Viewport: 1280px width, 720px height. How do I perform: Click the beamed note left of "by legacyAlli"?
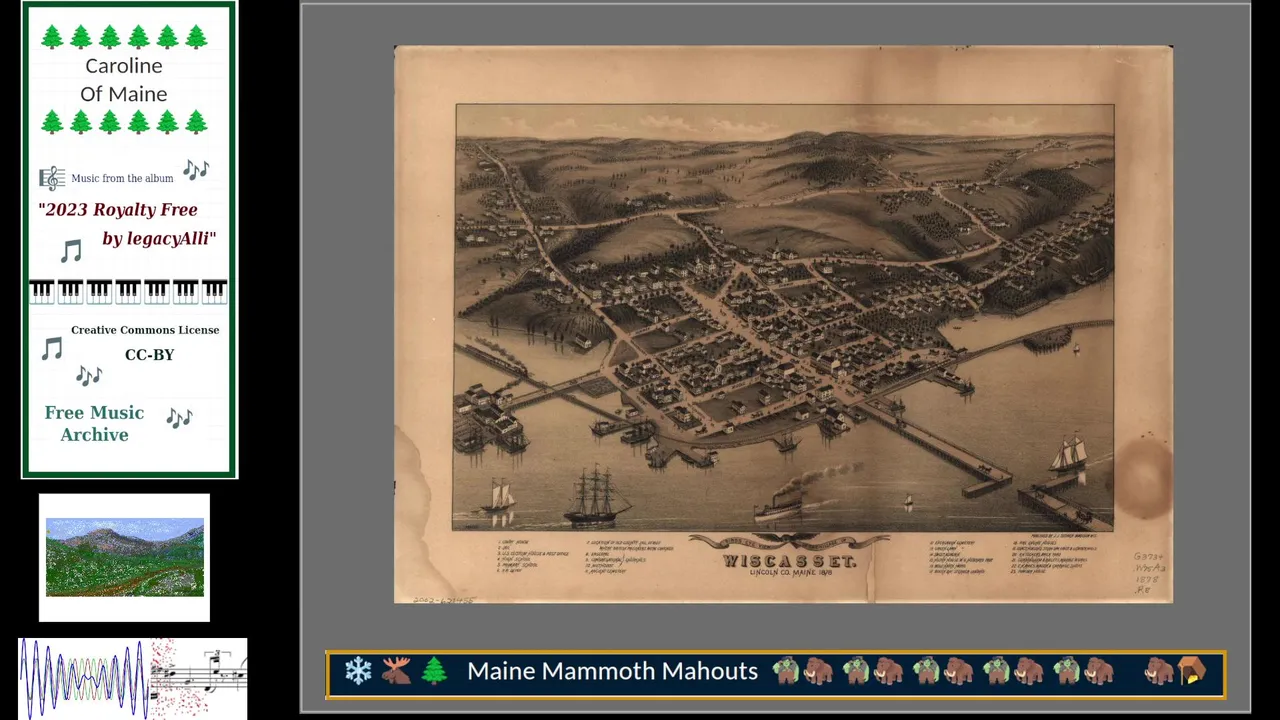(70, 250)
